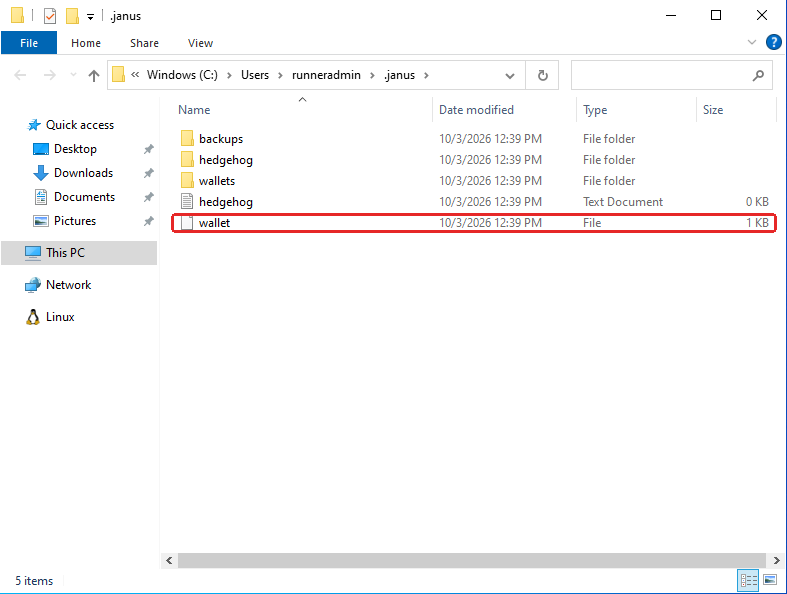Click the Windows (C:) breadcrumb
The width and height of the screenshot is (787, 594).
pyautogui.click(x=182, y=75)
